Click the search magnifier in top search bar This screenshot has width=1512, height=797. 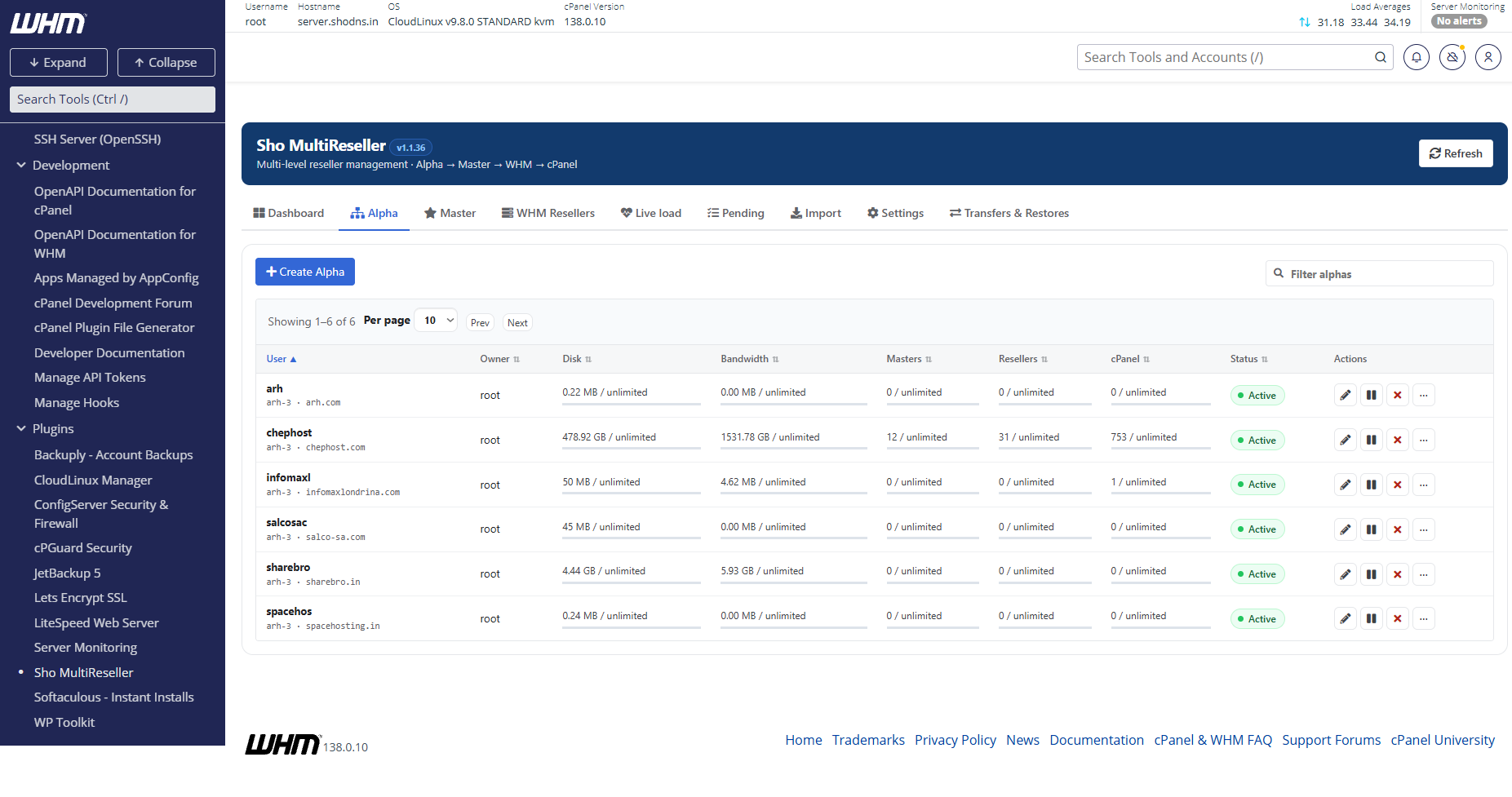(1381, 57)
